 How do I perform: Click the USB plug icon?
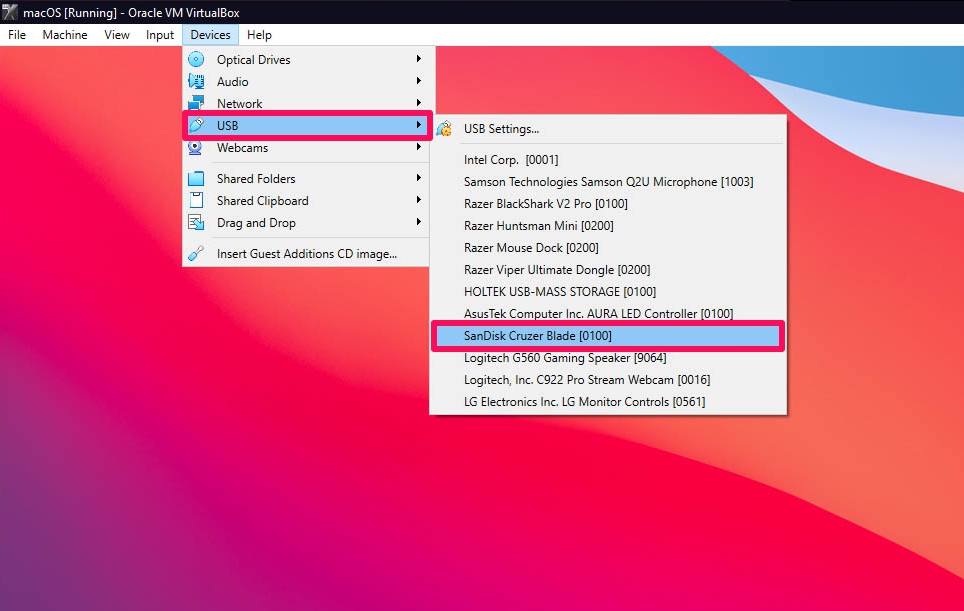point(196,125)
